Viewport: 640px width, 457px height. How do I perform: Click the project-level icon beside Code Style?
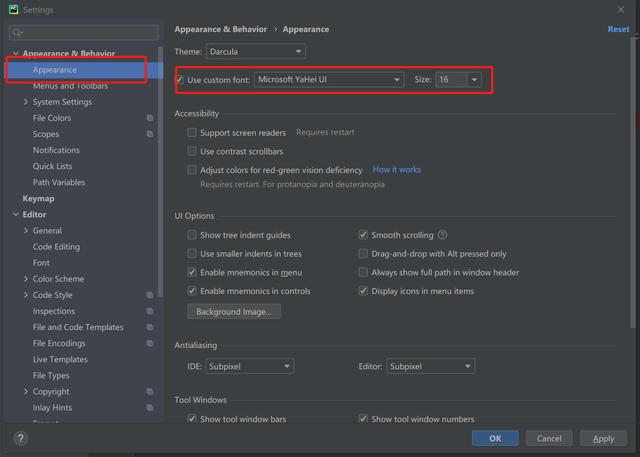point(150,295)
